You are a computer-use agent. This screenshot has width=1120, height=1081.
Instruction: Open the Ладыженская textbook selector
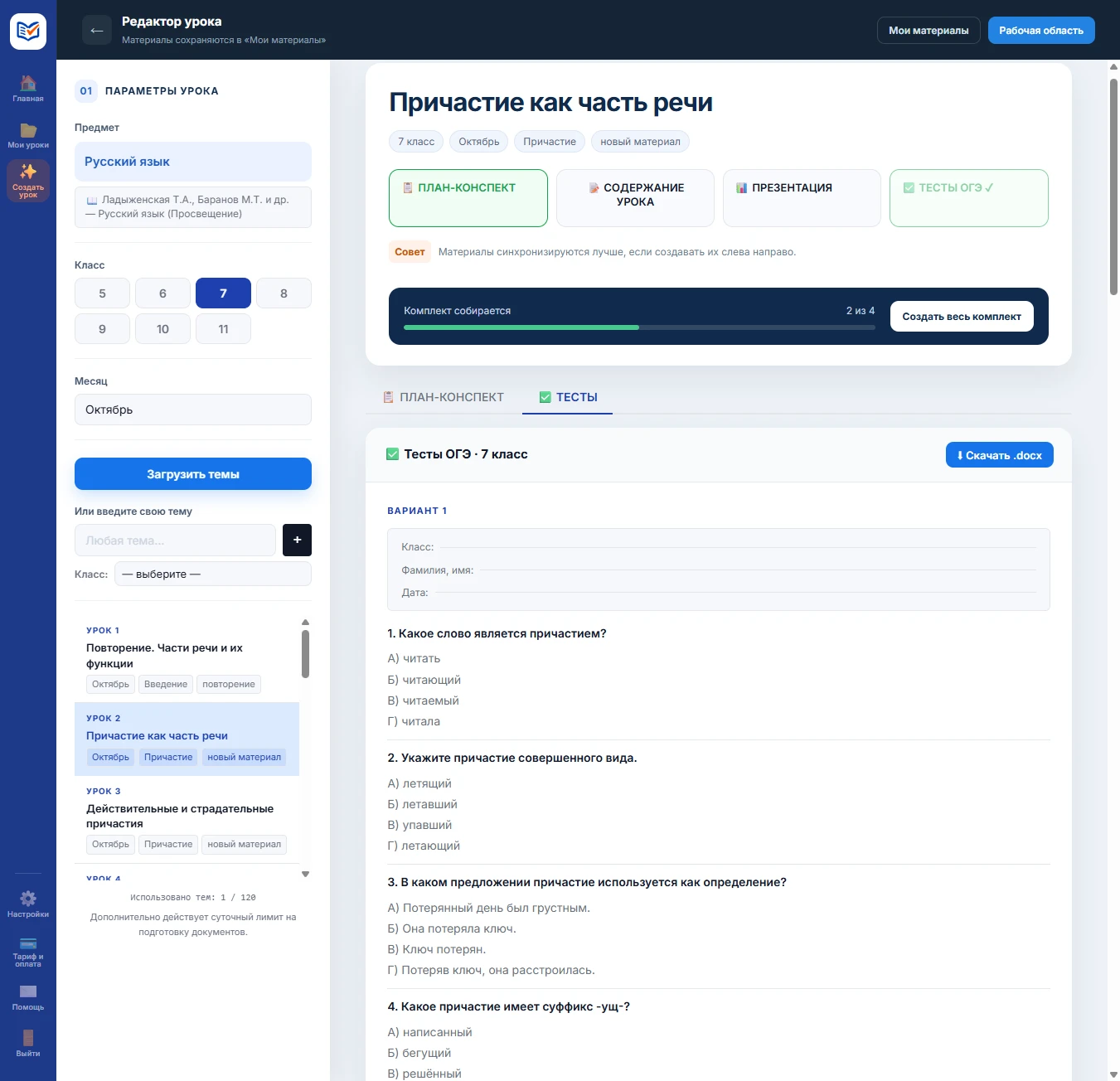(193, 206)
